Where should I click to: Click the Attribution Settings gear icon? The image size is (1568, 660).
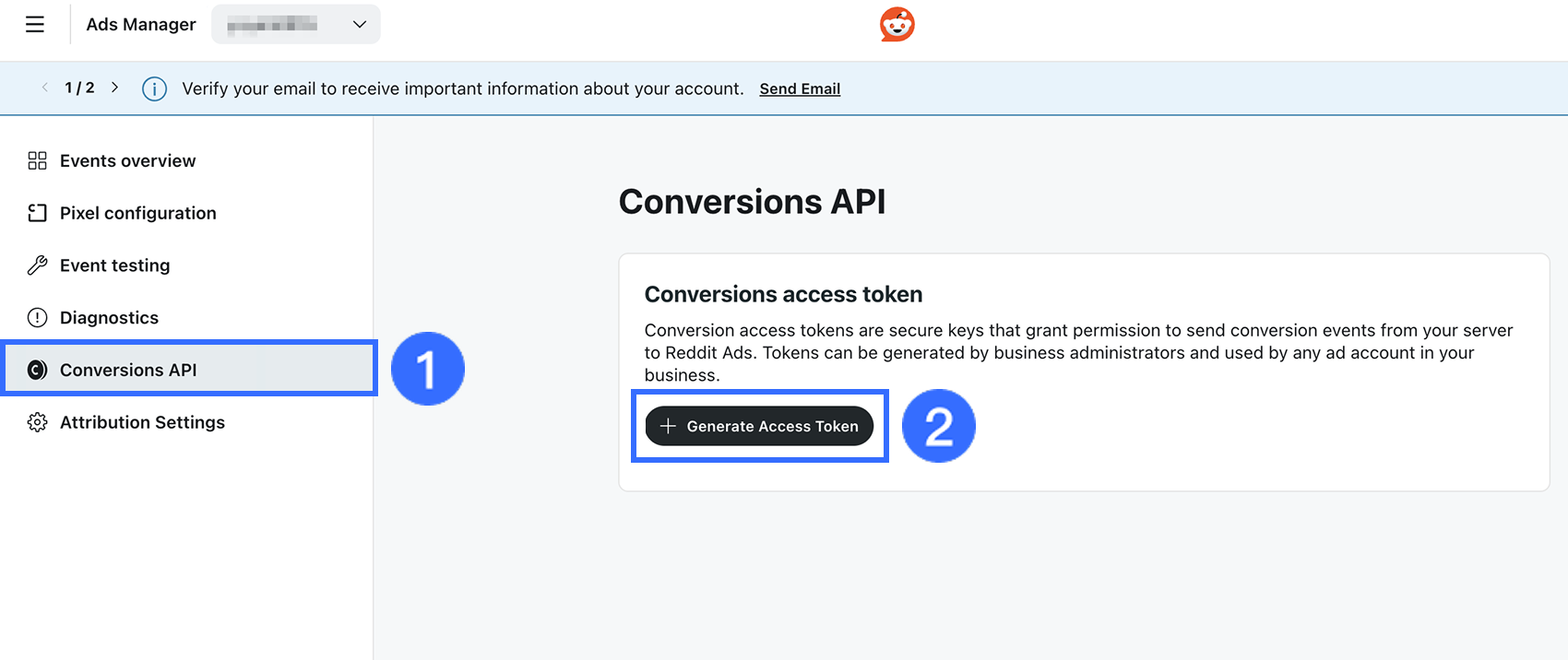(37, 422)
